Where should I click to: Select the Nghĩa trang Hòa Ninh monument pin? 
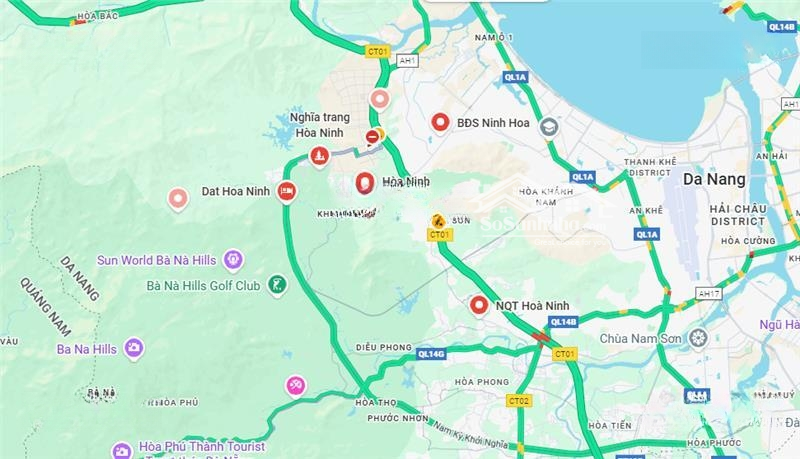click(319, 156)
